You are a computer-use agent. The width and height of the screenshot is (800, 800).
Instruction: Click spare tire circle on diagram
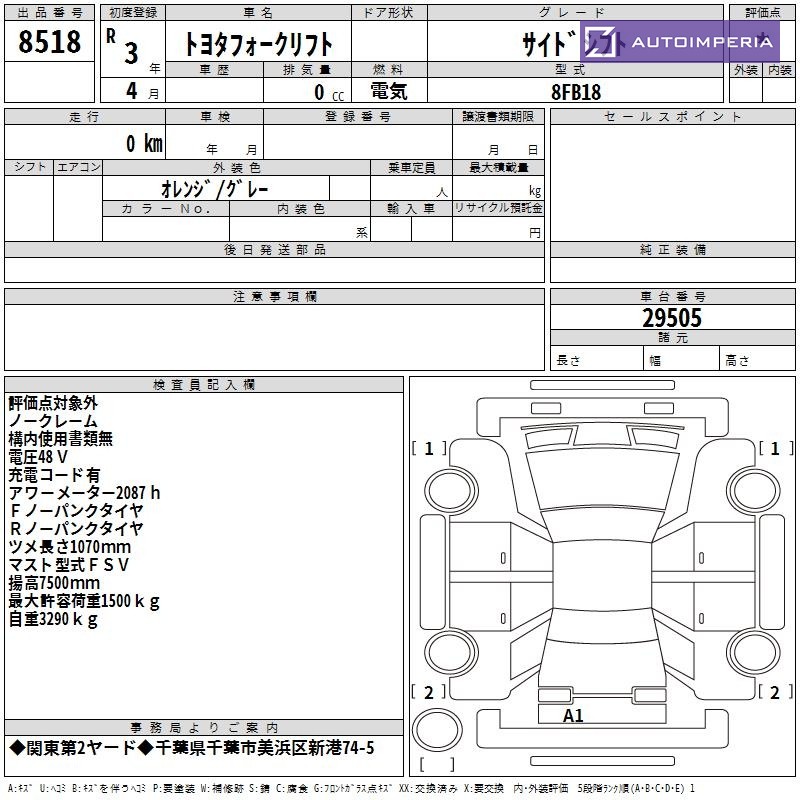[437, 730]
